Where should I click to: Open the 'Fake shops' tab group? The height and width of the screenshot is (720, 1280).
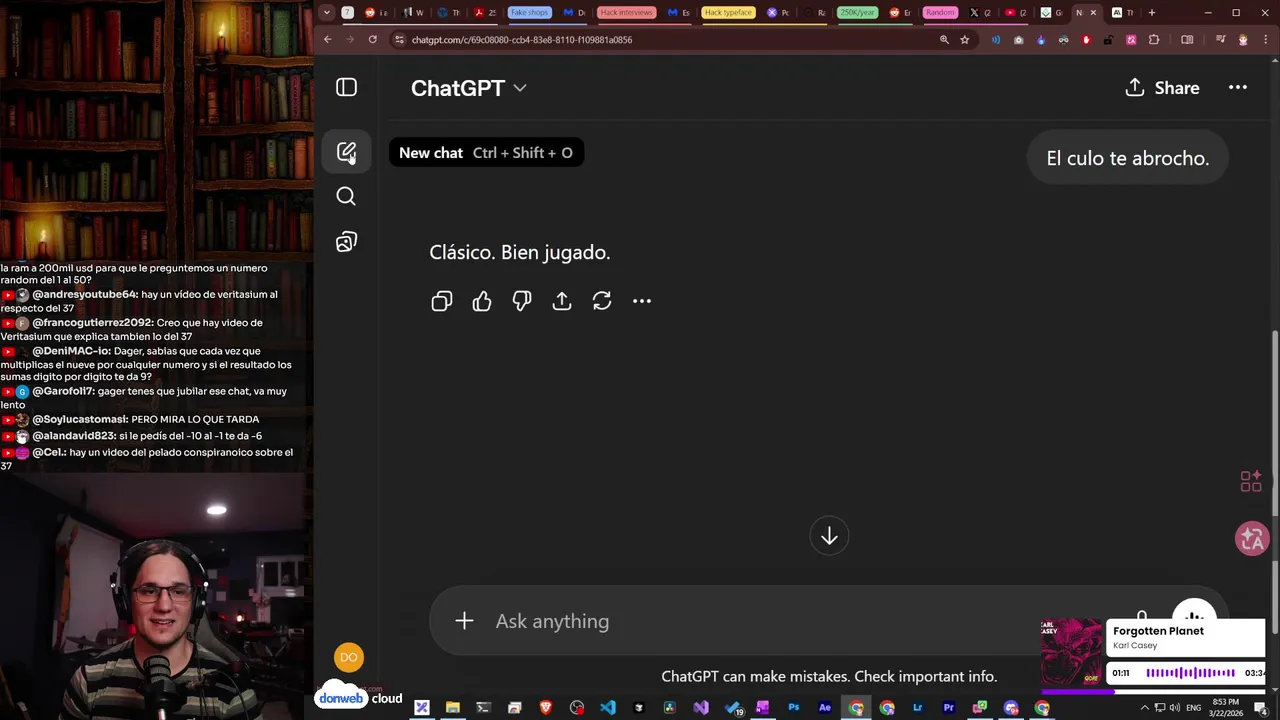click(x=529, y=13)
